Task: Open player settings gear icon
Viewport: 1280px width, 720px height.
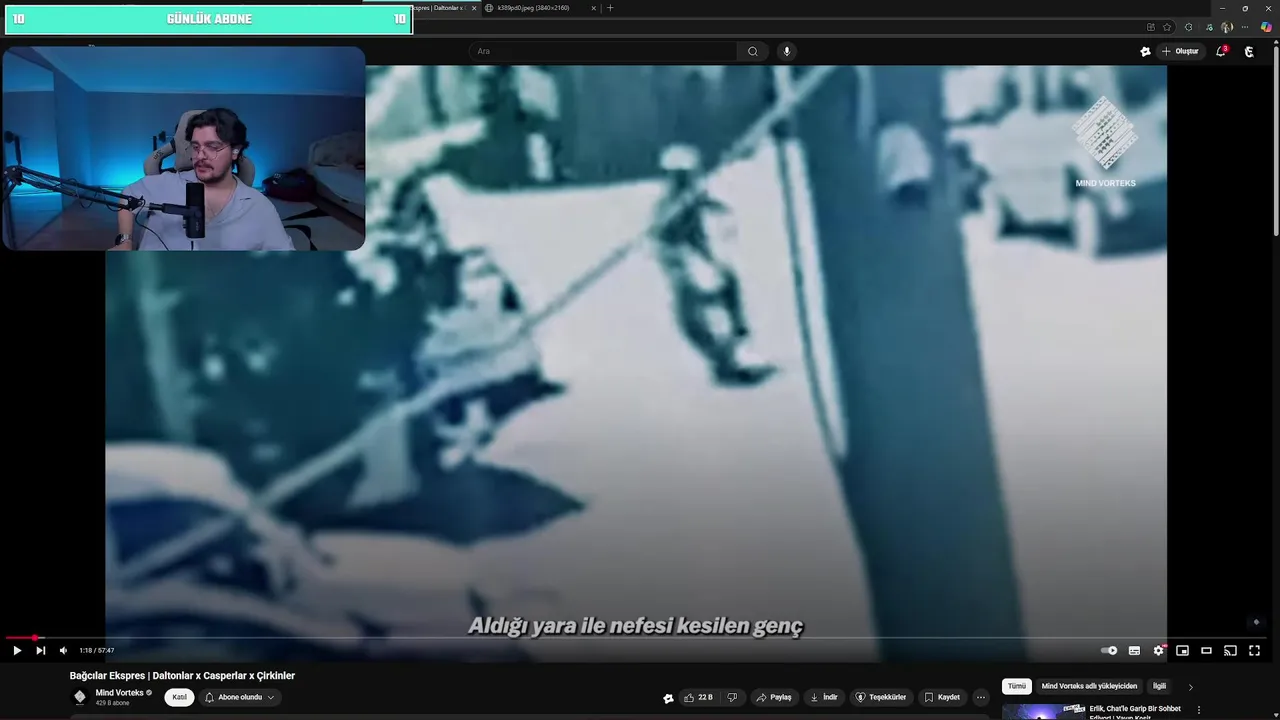Action: (x=1158, y=650)
